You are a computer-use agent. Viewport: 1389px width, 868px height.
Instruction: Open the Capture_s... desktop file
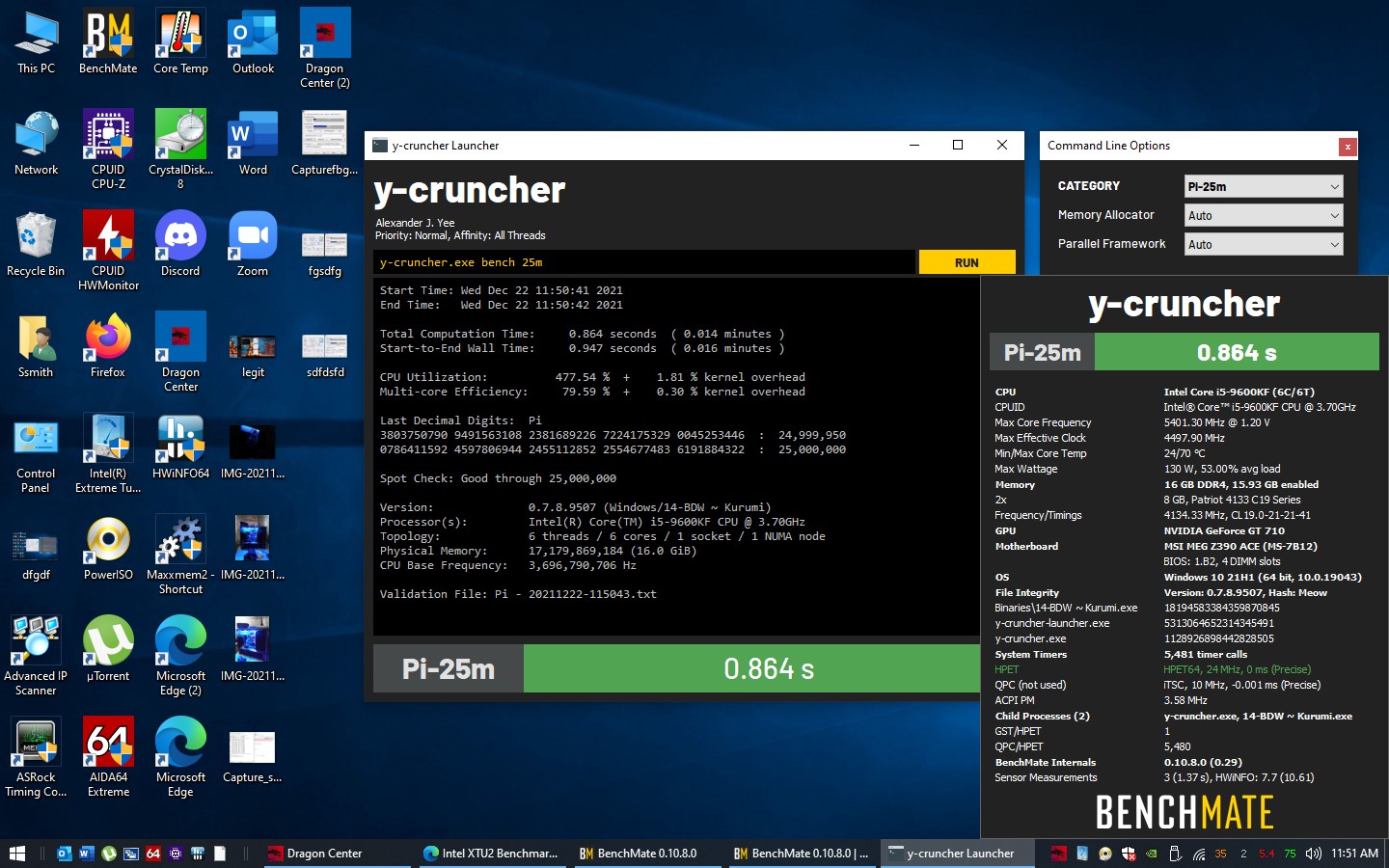(x=253, y=757)
